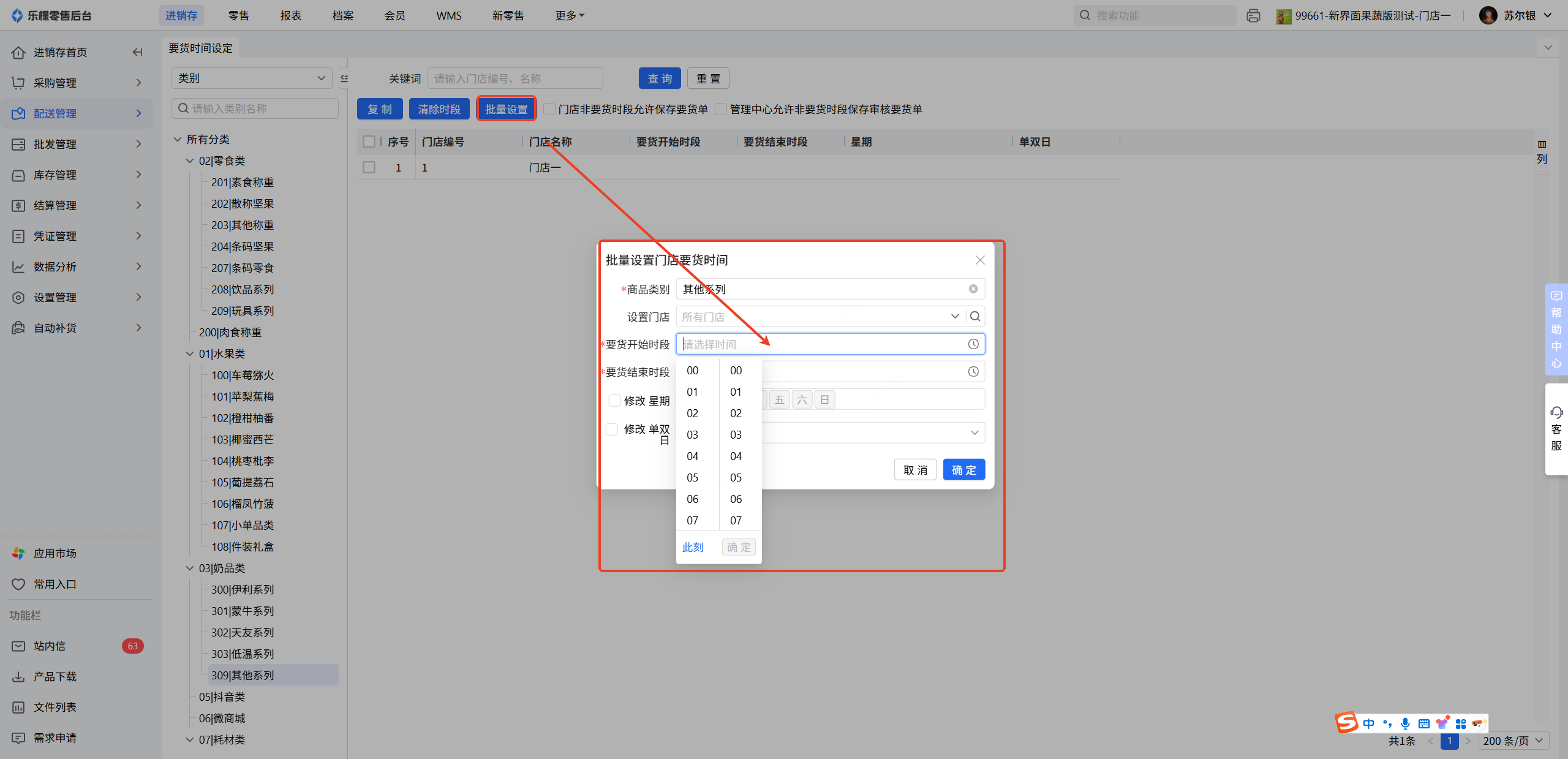Clear the 商品类别 field with the x icon
This screenshot has height=759, width=1568.
[973, 289]
